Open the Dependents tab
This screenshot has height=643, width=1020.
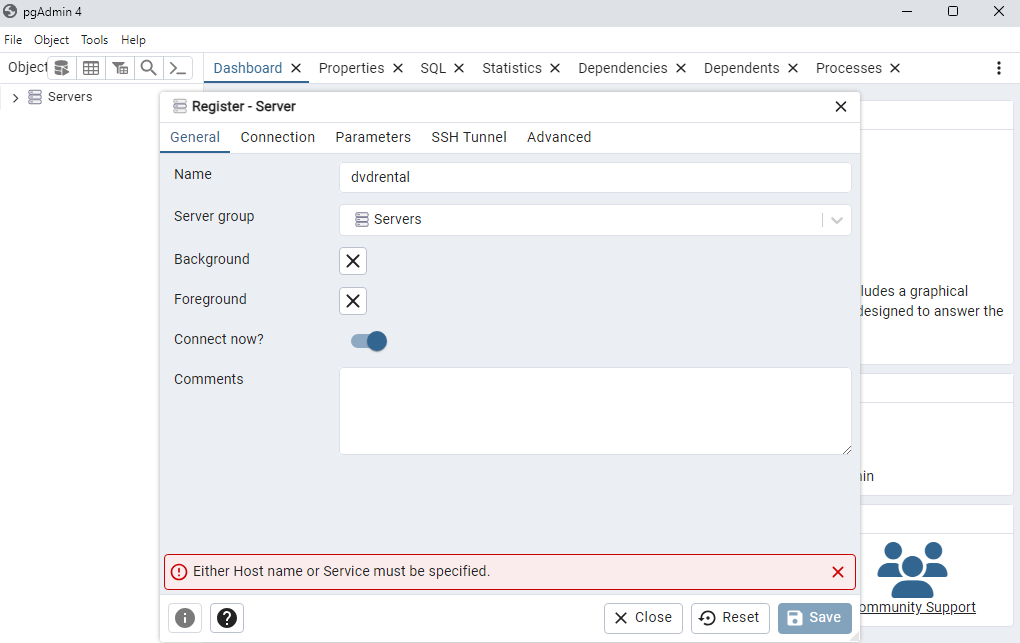(742, 68)
